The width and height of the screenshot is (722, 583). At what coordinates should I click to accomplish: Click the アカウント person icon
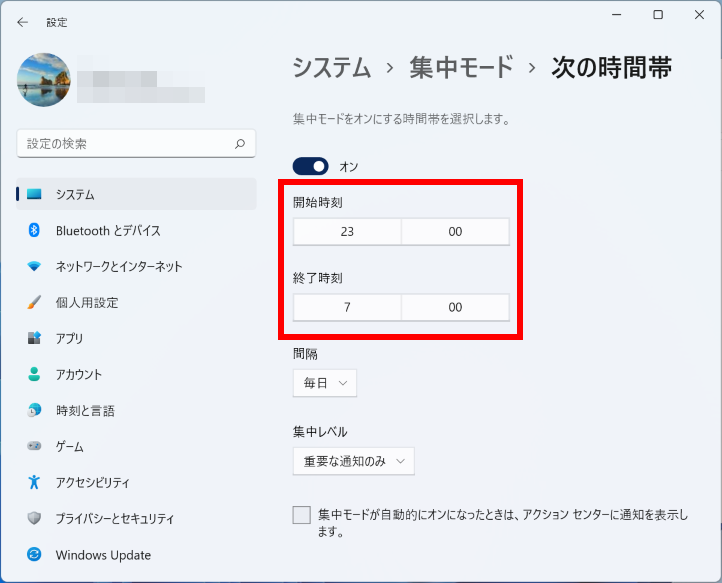[x=34, y=374]
